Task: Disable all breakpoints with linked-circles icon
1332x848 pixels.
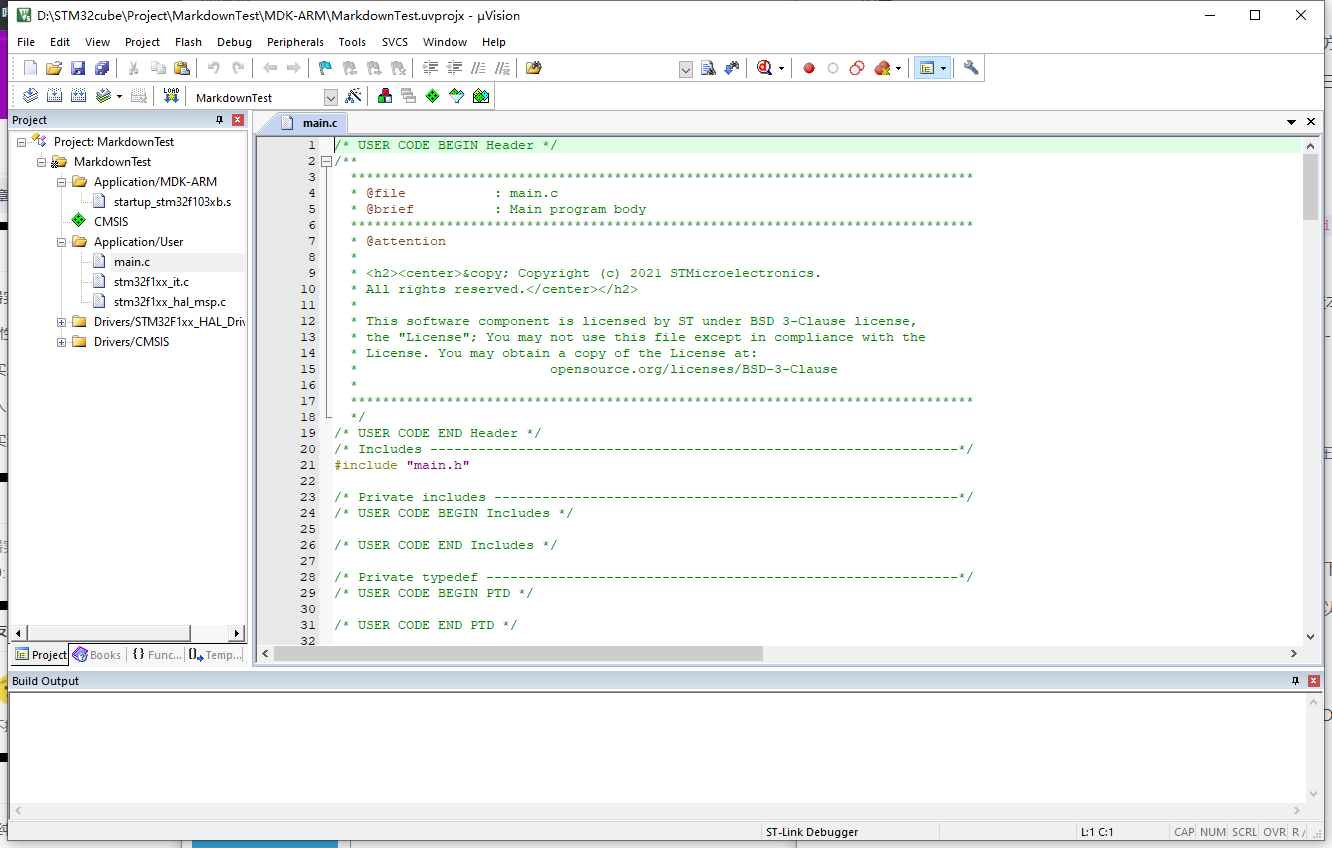Action: [857, 68]
